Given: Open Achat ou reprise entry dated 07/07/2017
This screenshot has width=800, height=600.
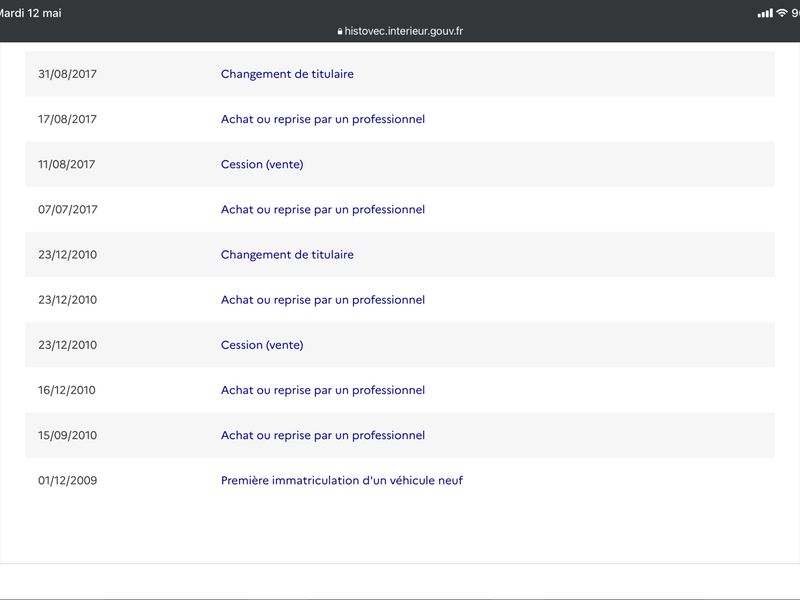Looking at the screenshot, I should coord(322,209).
